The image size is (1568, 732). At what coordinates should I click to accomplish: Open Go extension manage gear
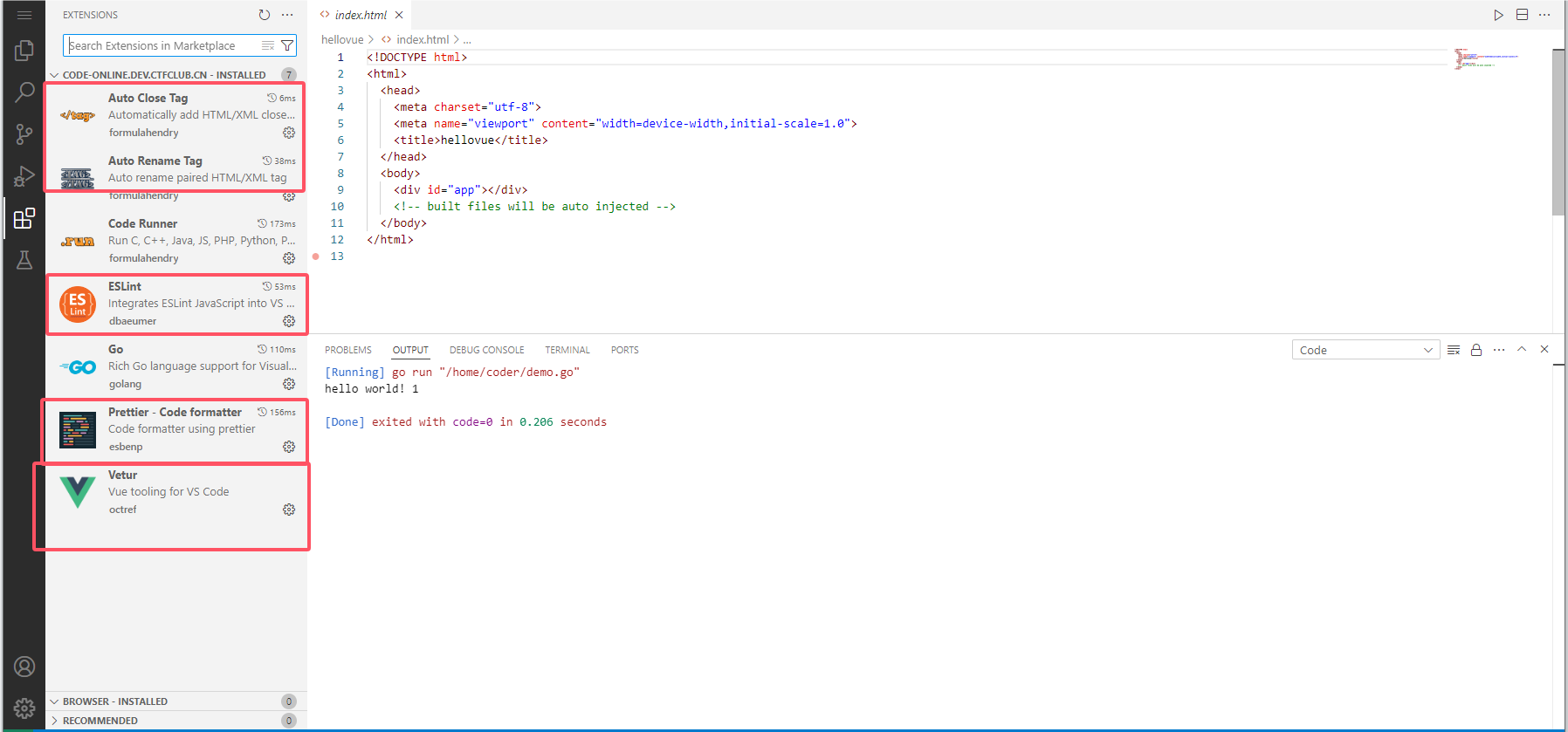[x=289, y=384]
